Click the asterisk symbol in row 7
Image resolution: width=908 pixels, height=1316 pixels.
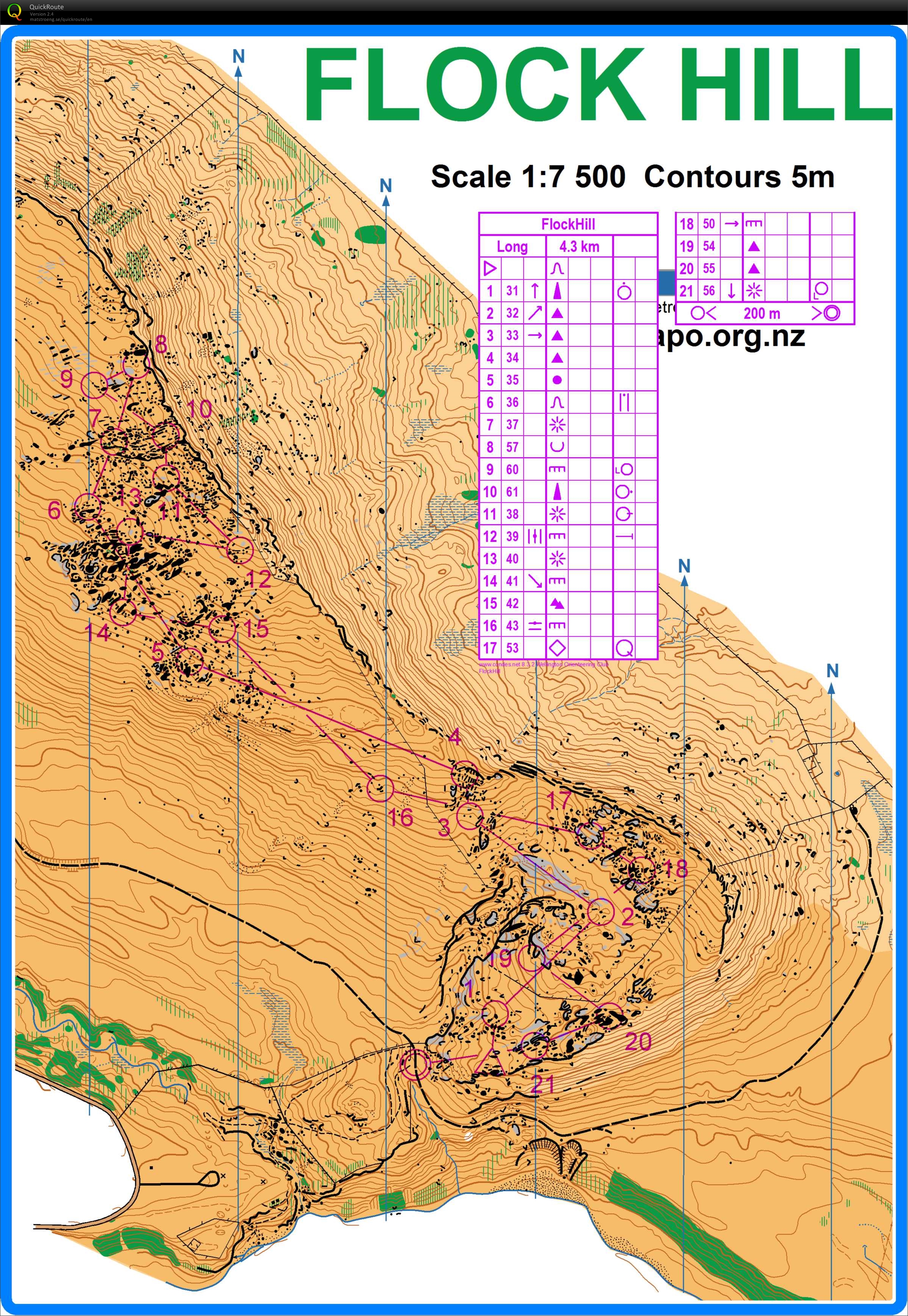557,424
